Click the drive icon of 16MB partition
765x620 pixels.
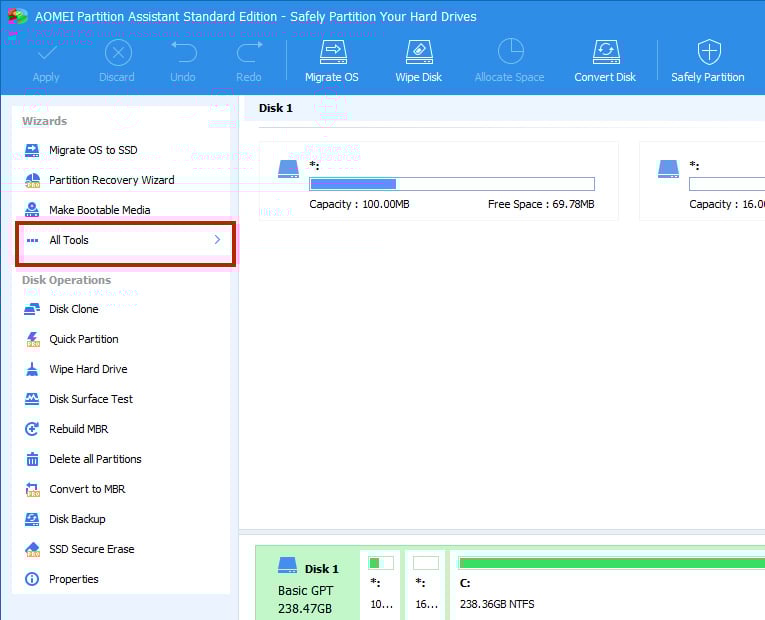(668, 169)
